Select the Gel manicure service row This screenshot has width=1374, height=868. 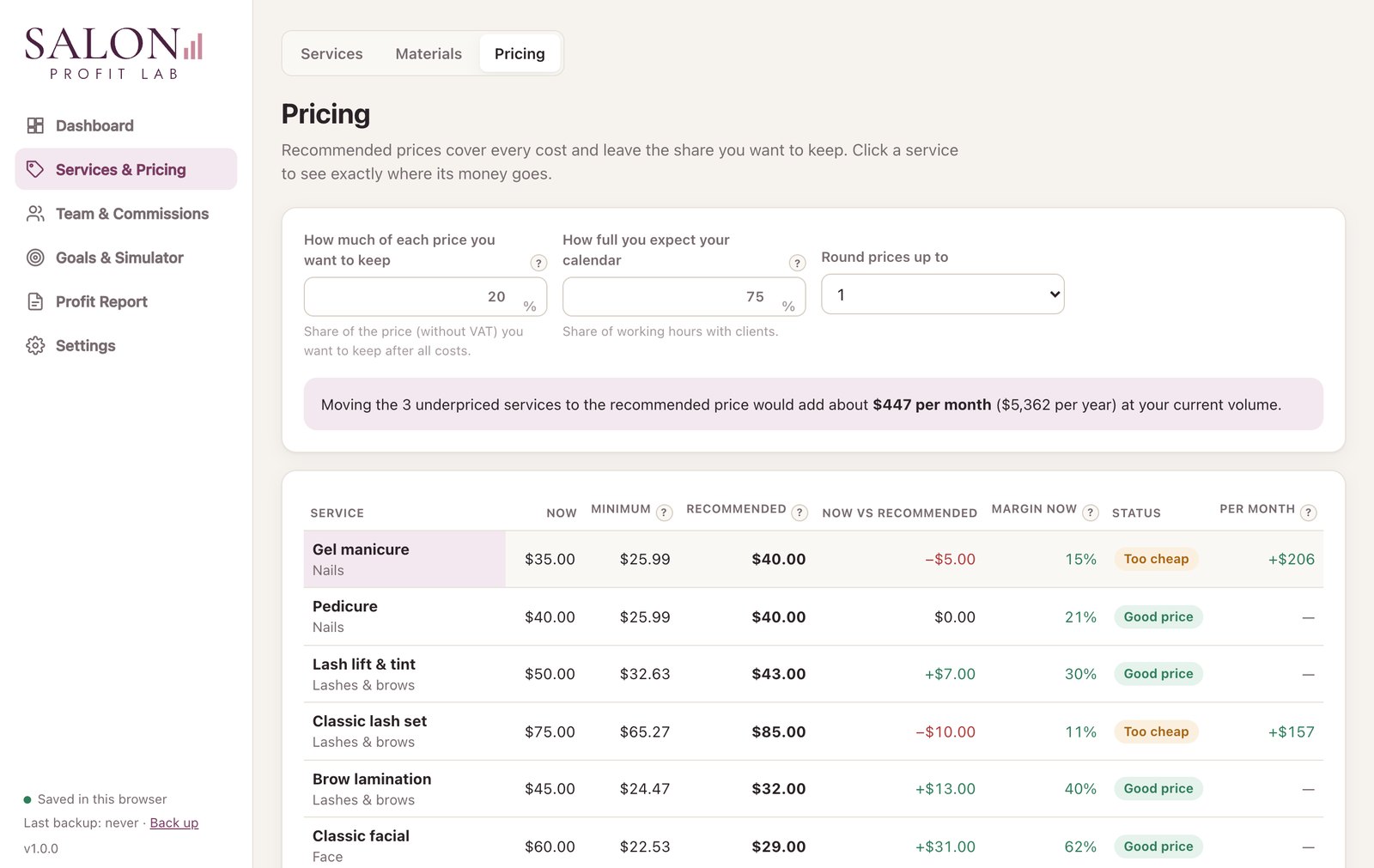(x=813, y=559)
